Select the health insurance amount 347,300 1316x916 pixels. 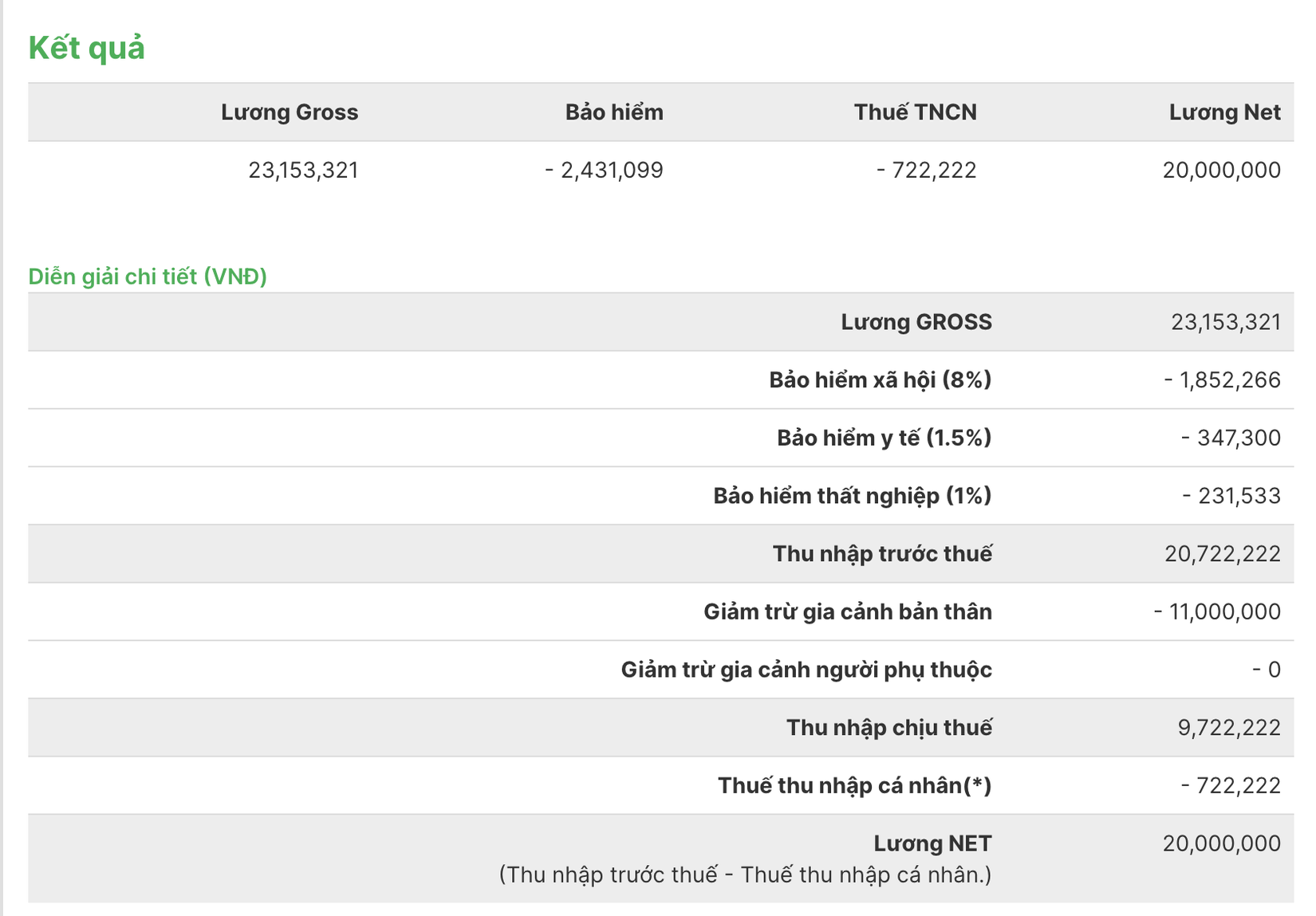[x=1231, y=438]
